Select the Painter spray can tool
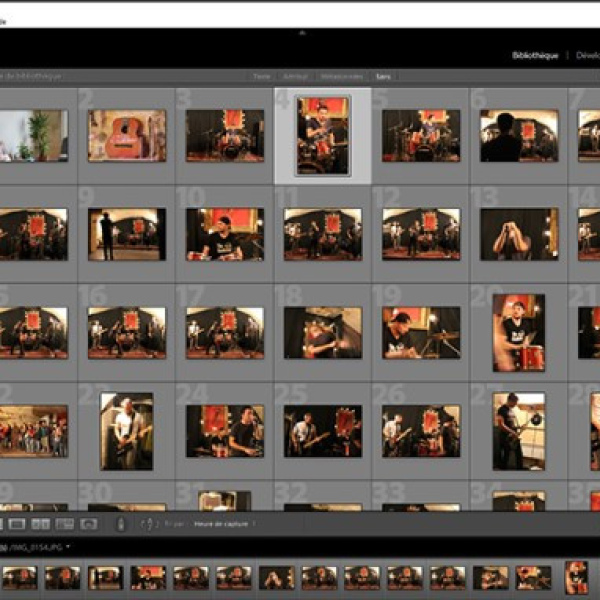The width and height of the screenshot is (600, 600). click(121, 523)
